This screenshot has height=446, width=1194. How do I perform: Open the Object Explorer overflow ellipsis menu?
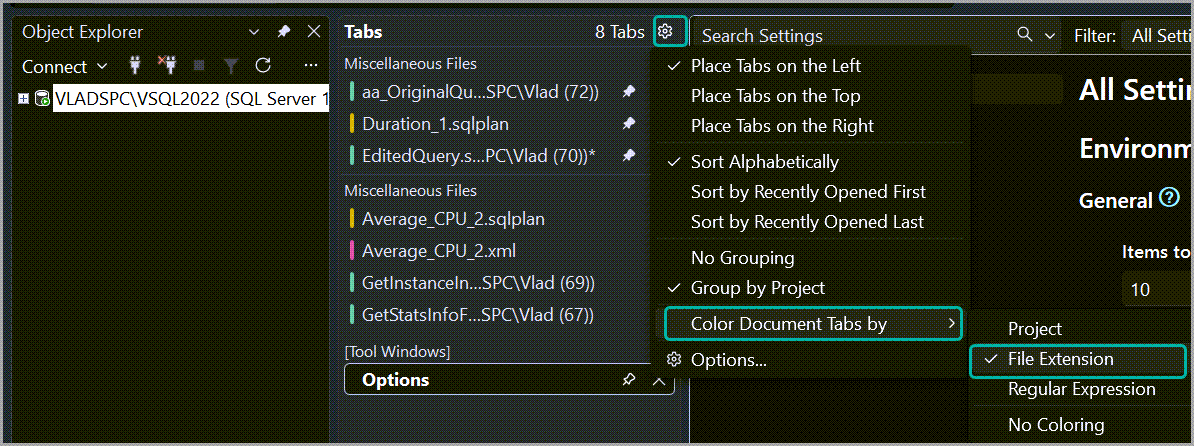point(311,65)
